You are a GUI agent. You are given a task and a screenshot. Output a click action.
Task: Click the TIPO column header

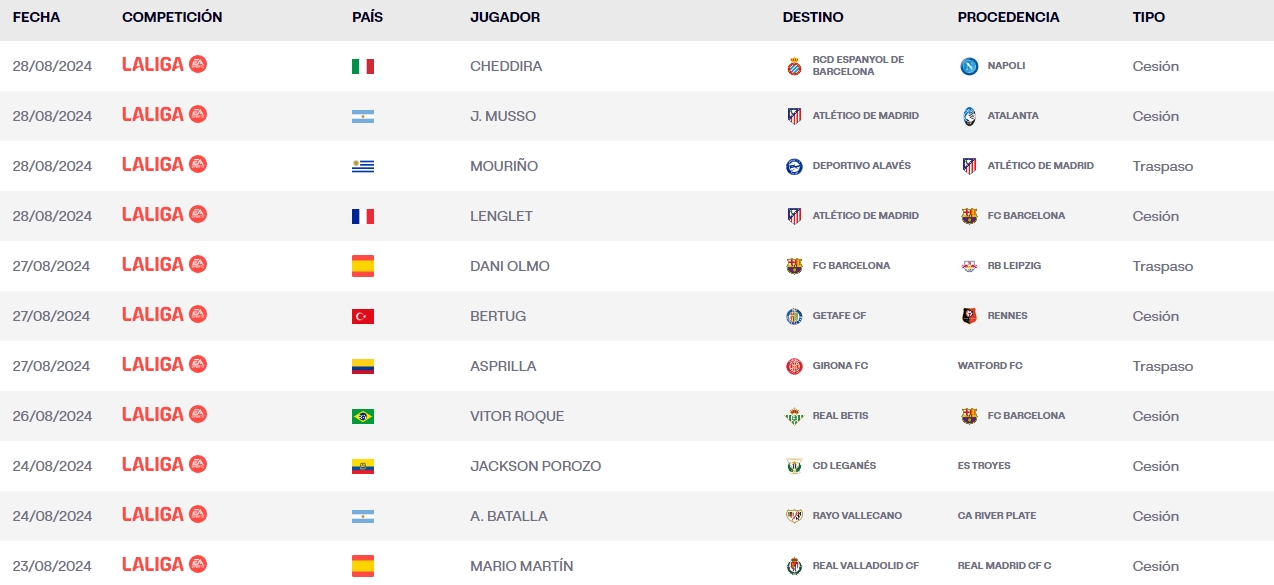[1148, 17]
